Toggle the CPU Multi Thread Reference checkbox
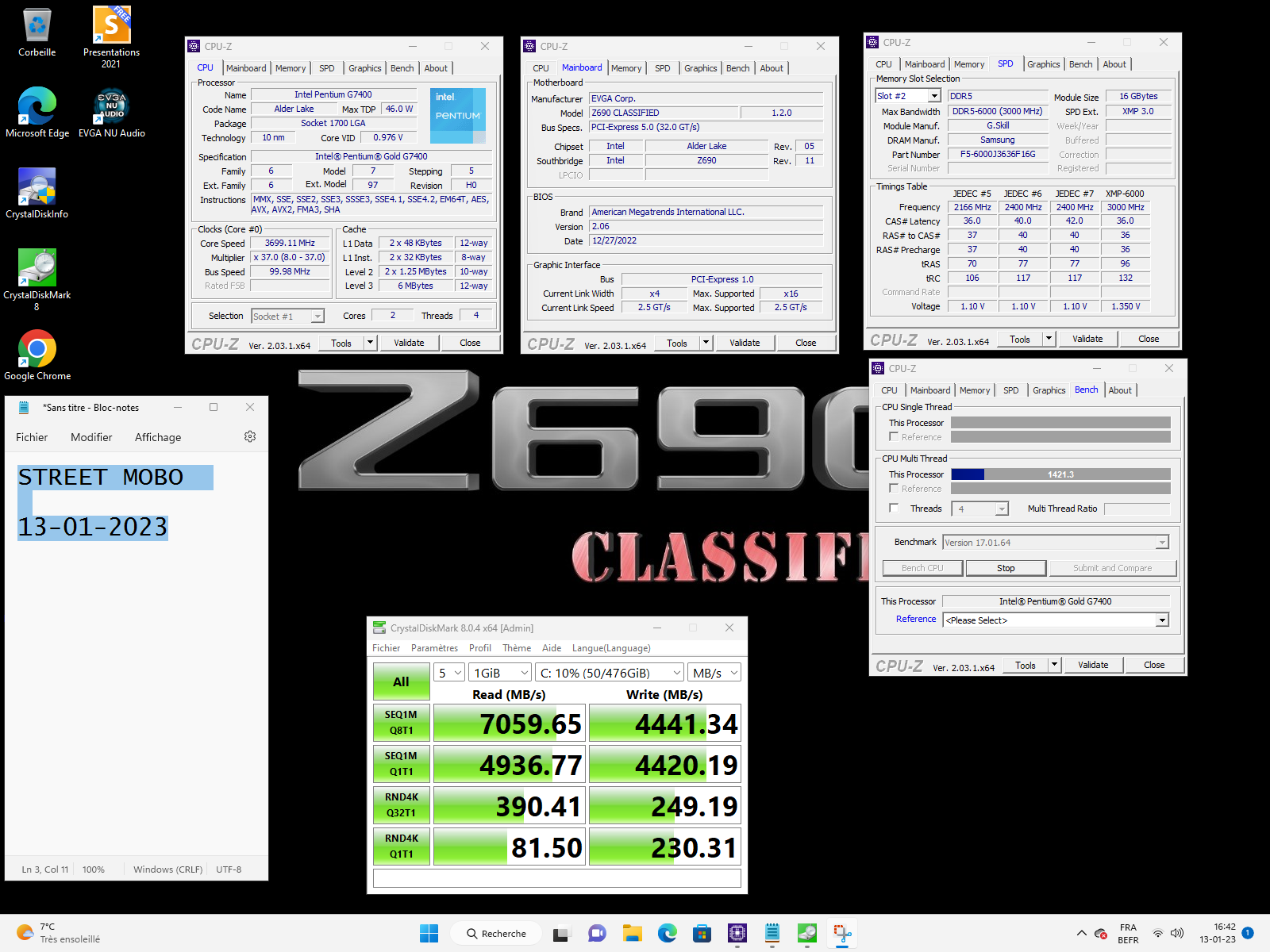Screen dimensions: 1270x952 click(x=895, y=489)
